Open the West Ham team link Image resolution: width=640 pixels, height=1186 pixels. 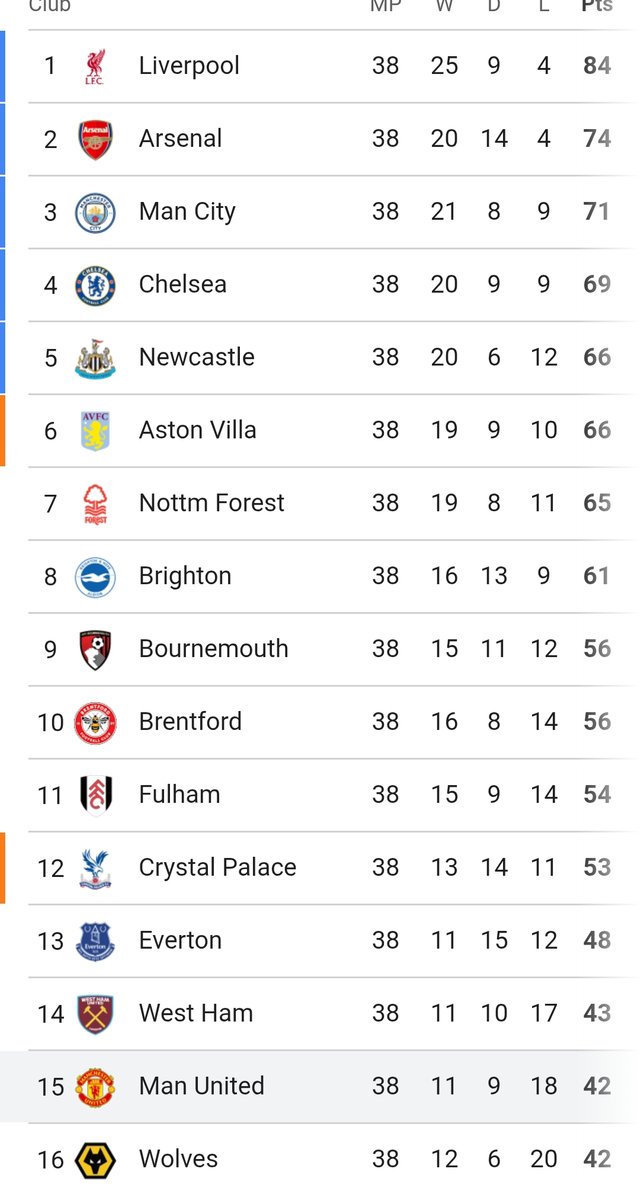(196, 1013)
